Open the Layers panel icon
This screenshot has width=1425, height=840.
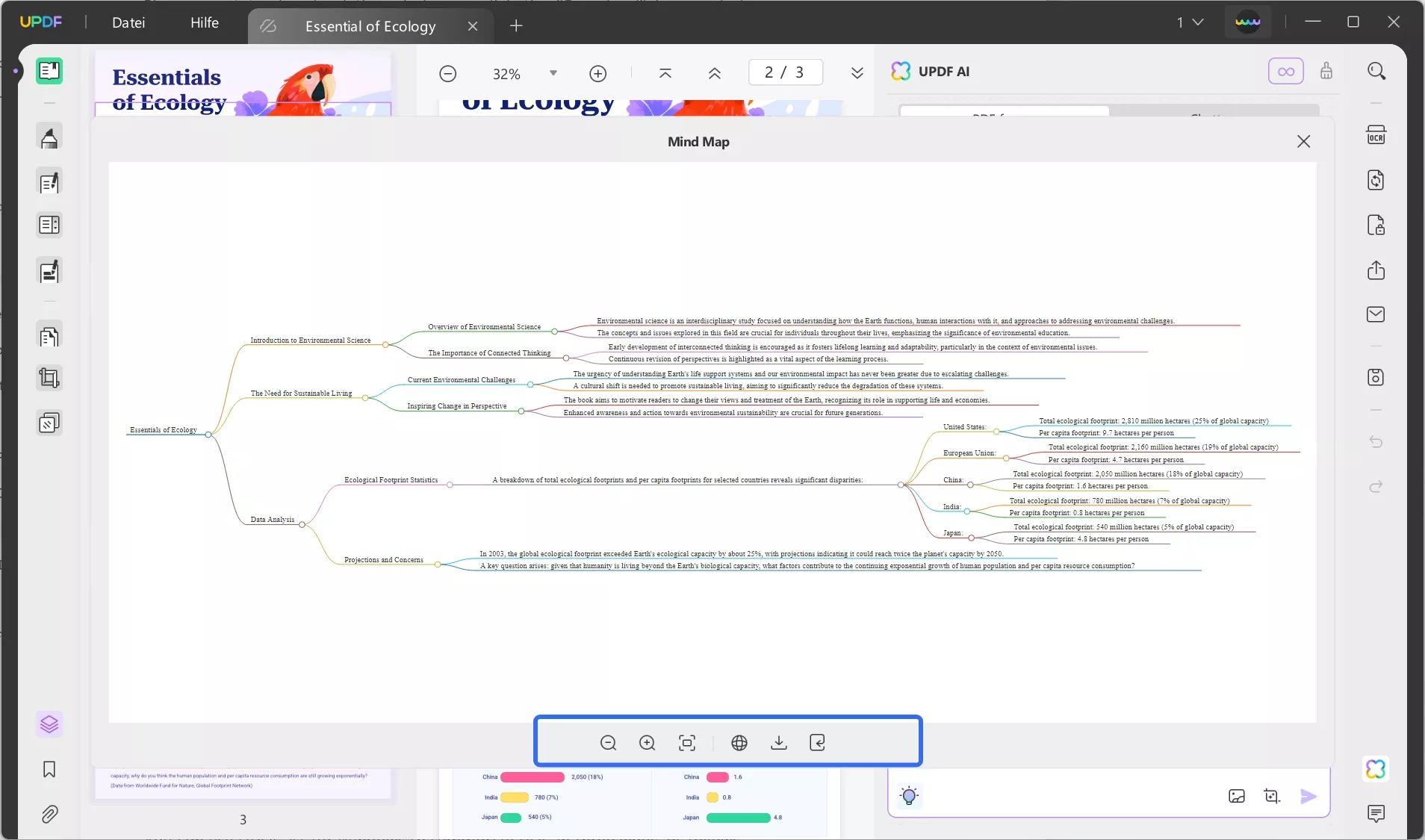coord(49,724)
